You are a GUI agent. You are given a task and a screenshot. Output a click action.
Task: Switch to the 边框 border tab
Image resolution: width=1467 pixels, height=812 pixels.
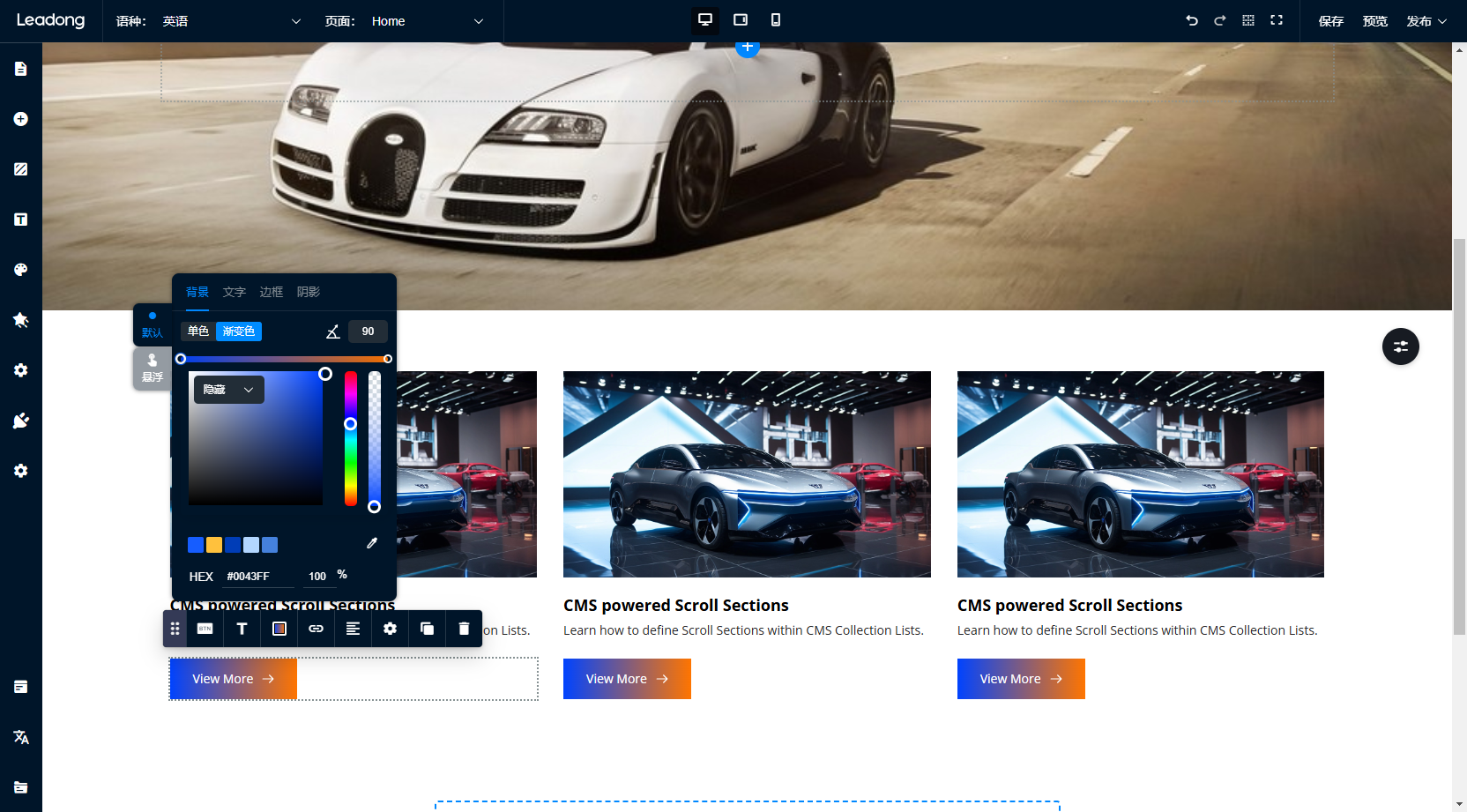[272, 292]
